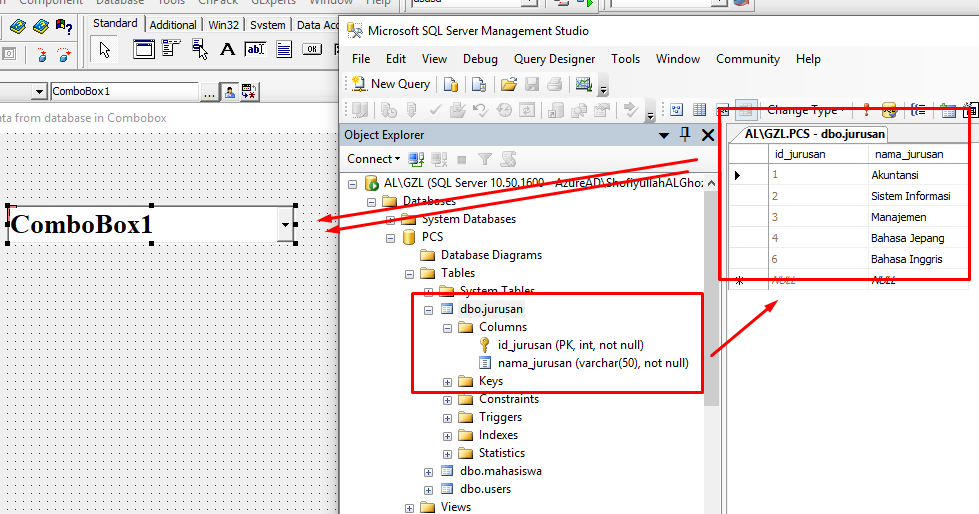Image resolution: width=979 pixels, height=514 pixels.
Task: Click the Bahasa Jepang cell
Action: (918, 238)
